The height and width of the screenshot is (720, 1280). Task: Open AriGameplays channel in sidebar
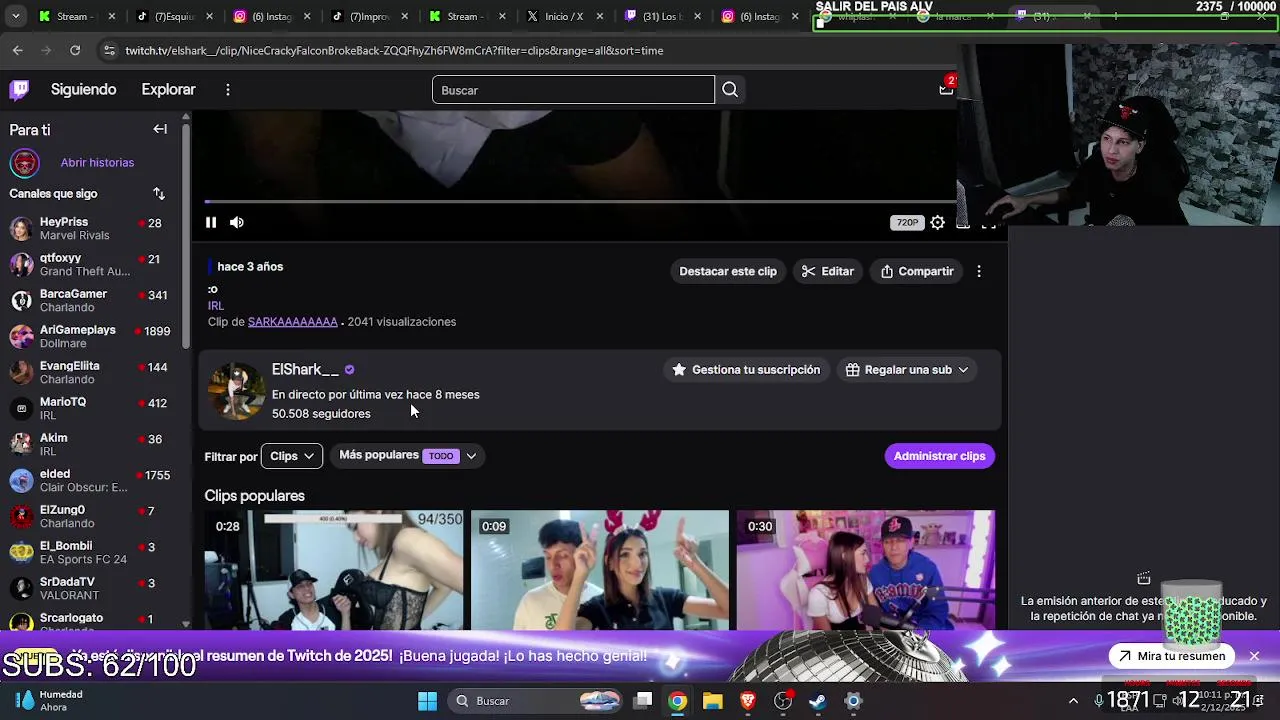[x=93, y=336]
